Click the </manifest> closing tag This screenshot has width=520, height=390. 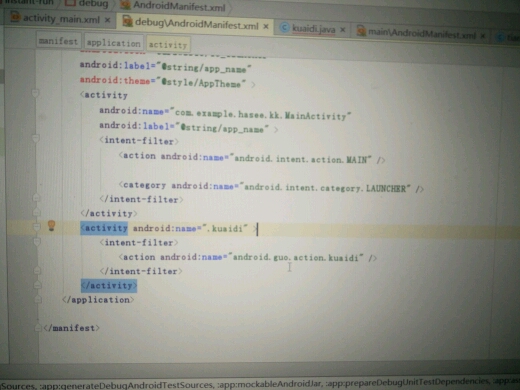pos(71,328)
